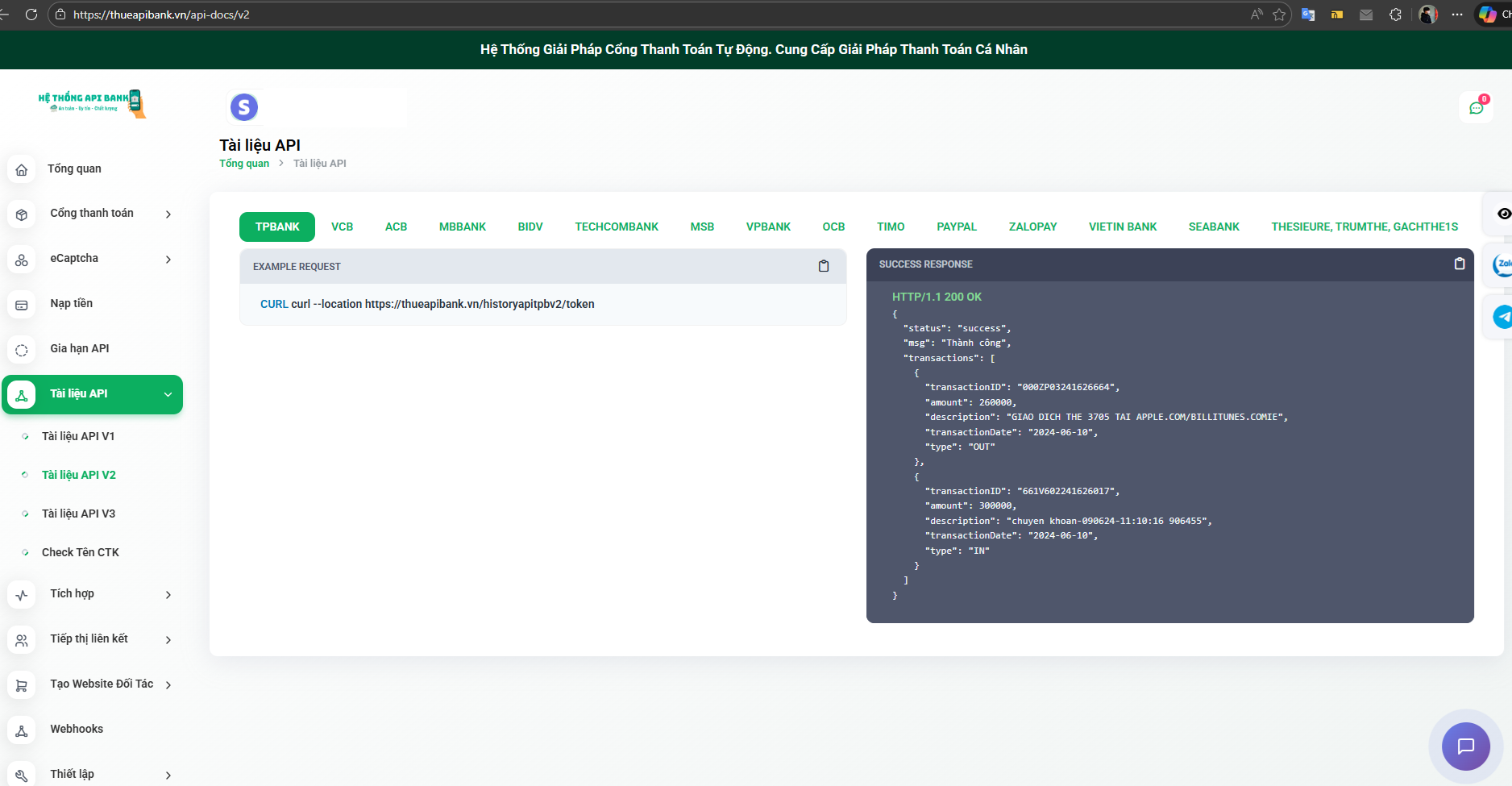Copy the success response JSON
This screenshot has width=1512, height=786.
pyautogui.click(x=1459, y=264)
